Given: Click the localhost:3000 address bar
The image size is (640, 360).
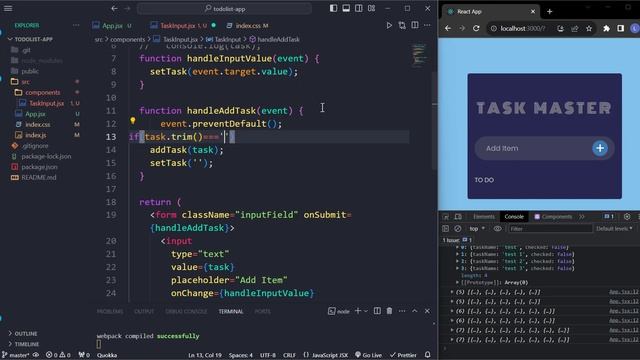Looking at the screenshot, I should (x=522, y=28).
